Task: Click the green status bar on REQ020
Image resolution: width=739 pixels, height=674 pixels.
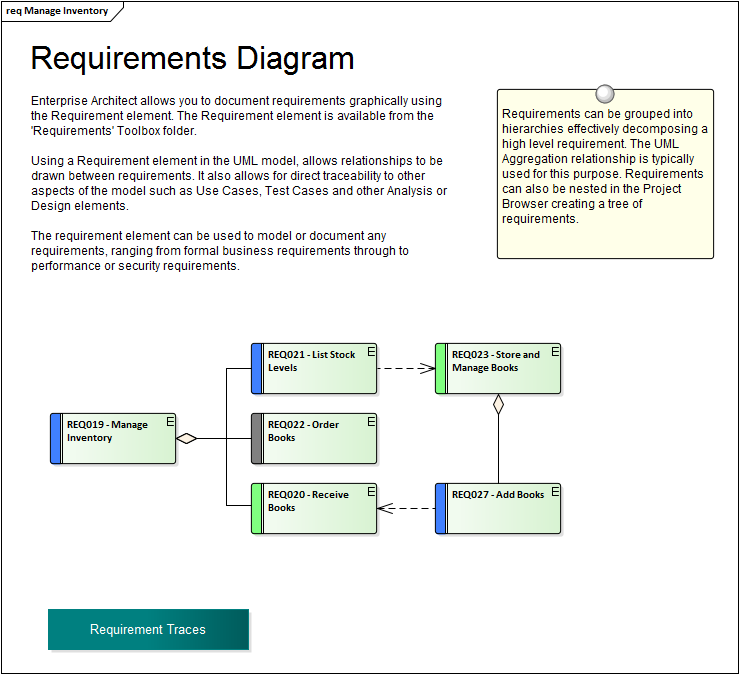Action: (x=256, y=508)
